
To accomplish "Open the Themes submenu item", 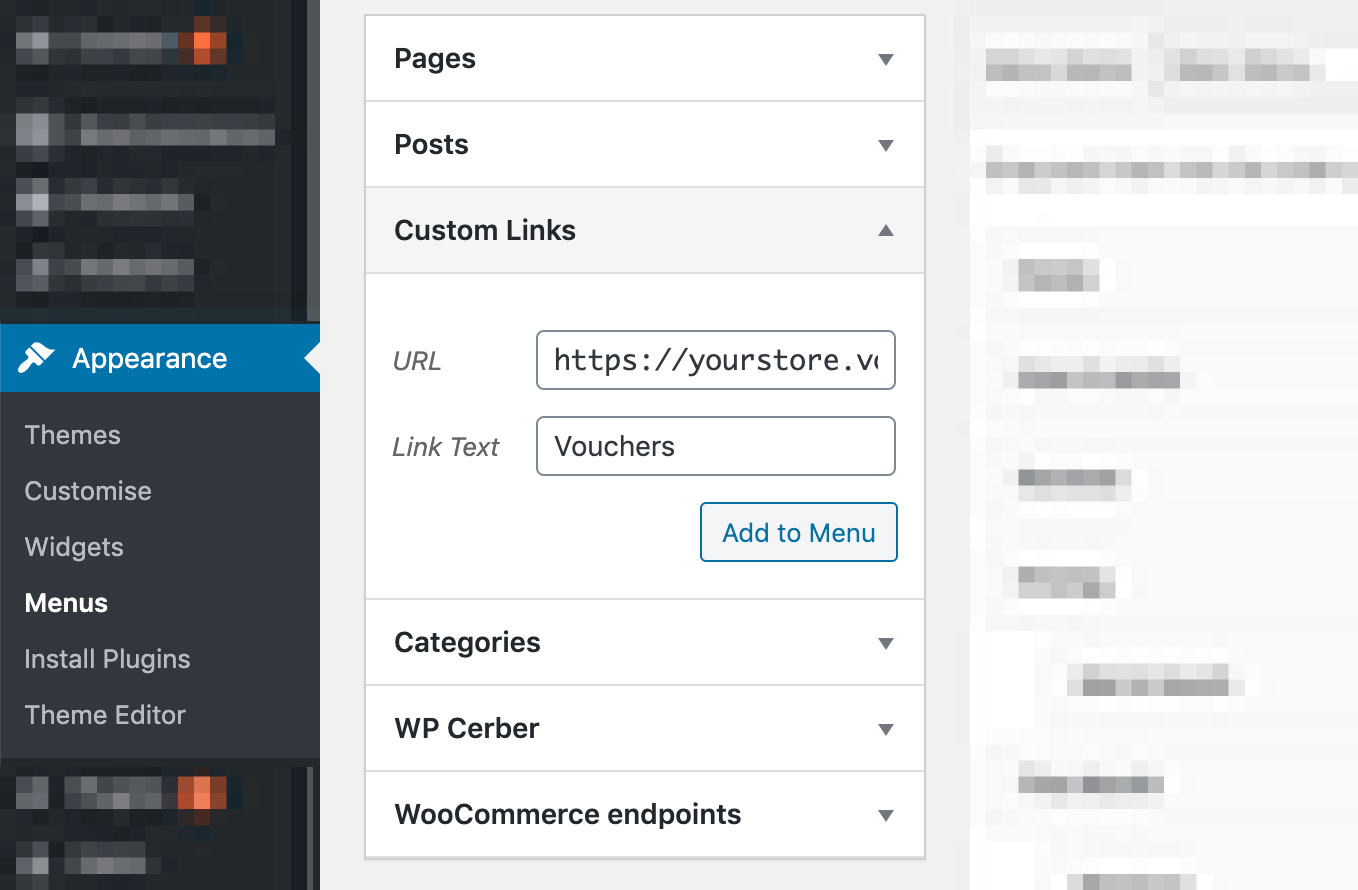I will [x=72, y=435].
